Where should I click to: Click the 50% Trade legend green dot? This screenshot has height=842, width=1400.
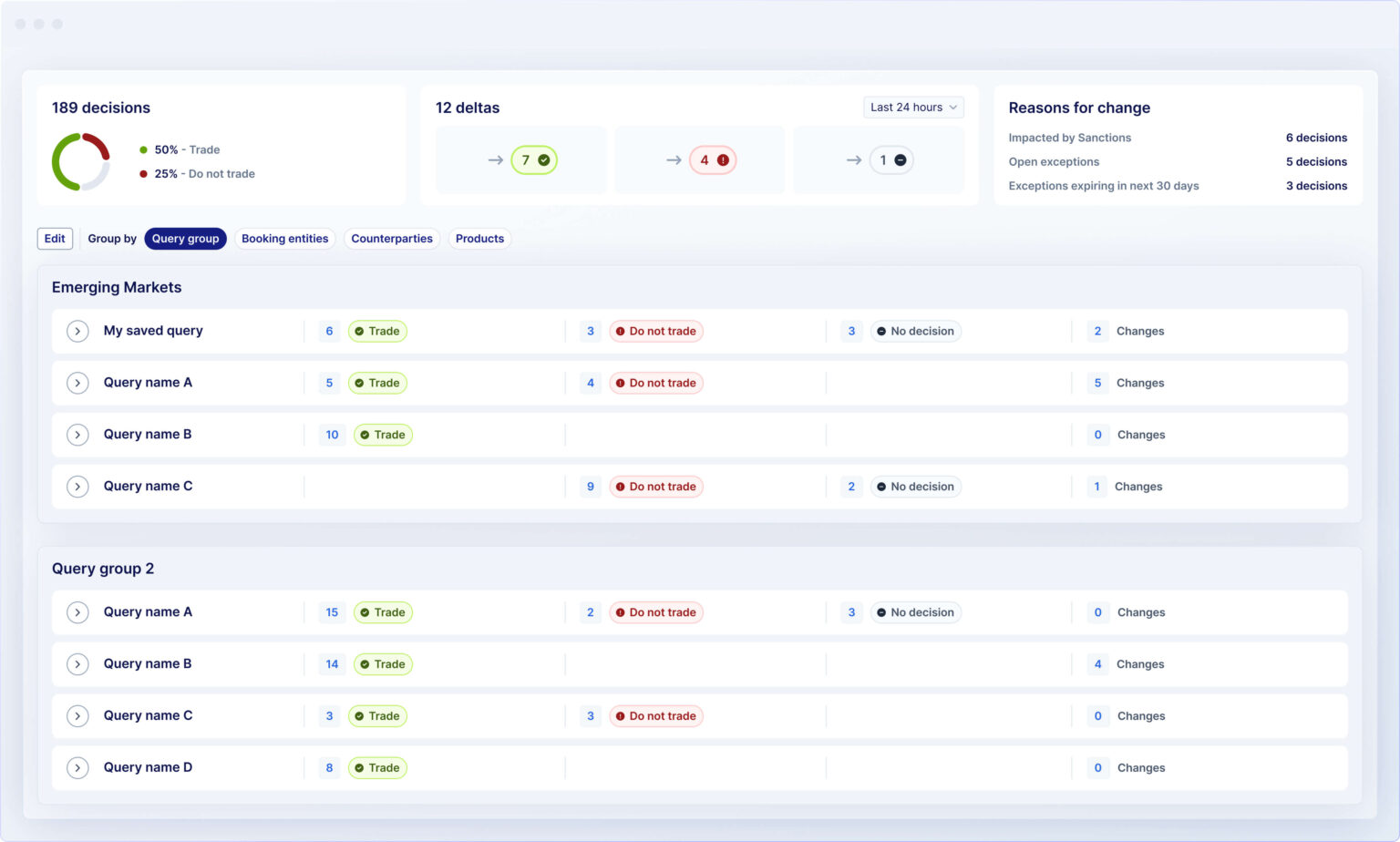(143, 149)
